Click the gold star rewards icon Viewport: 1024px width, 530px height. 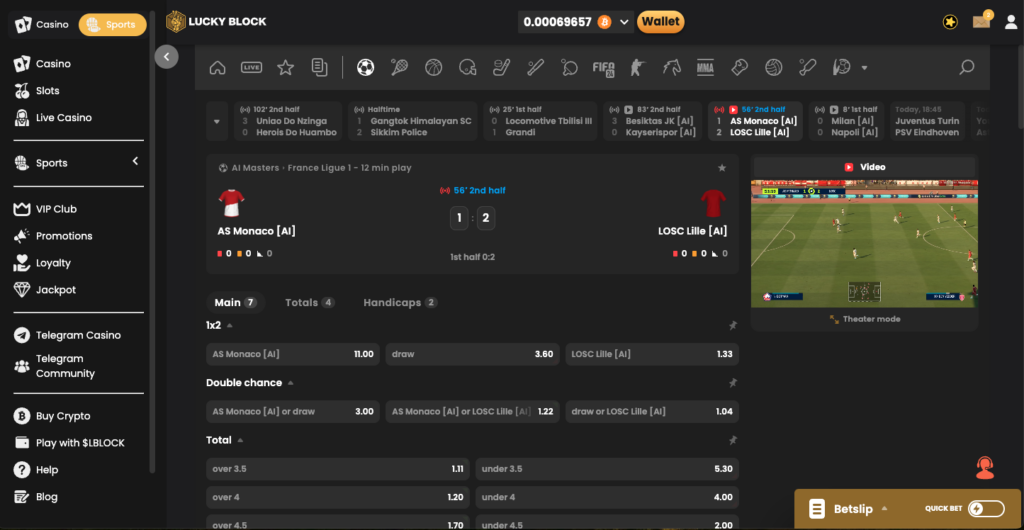coord(950,22)
